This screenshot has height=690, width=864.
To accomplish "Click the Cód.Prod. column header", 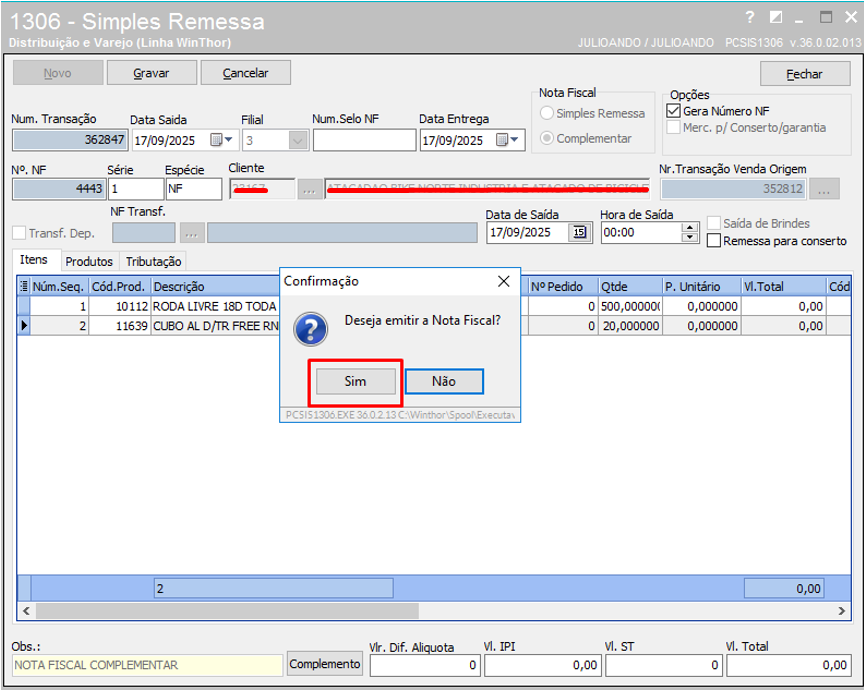I will pos(120,287).
